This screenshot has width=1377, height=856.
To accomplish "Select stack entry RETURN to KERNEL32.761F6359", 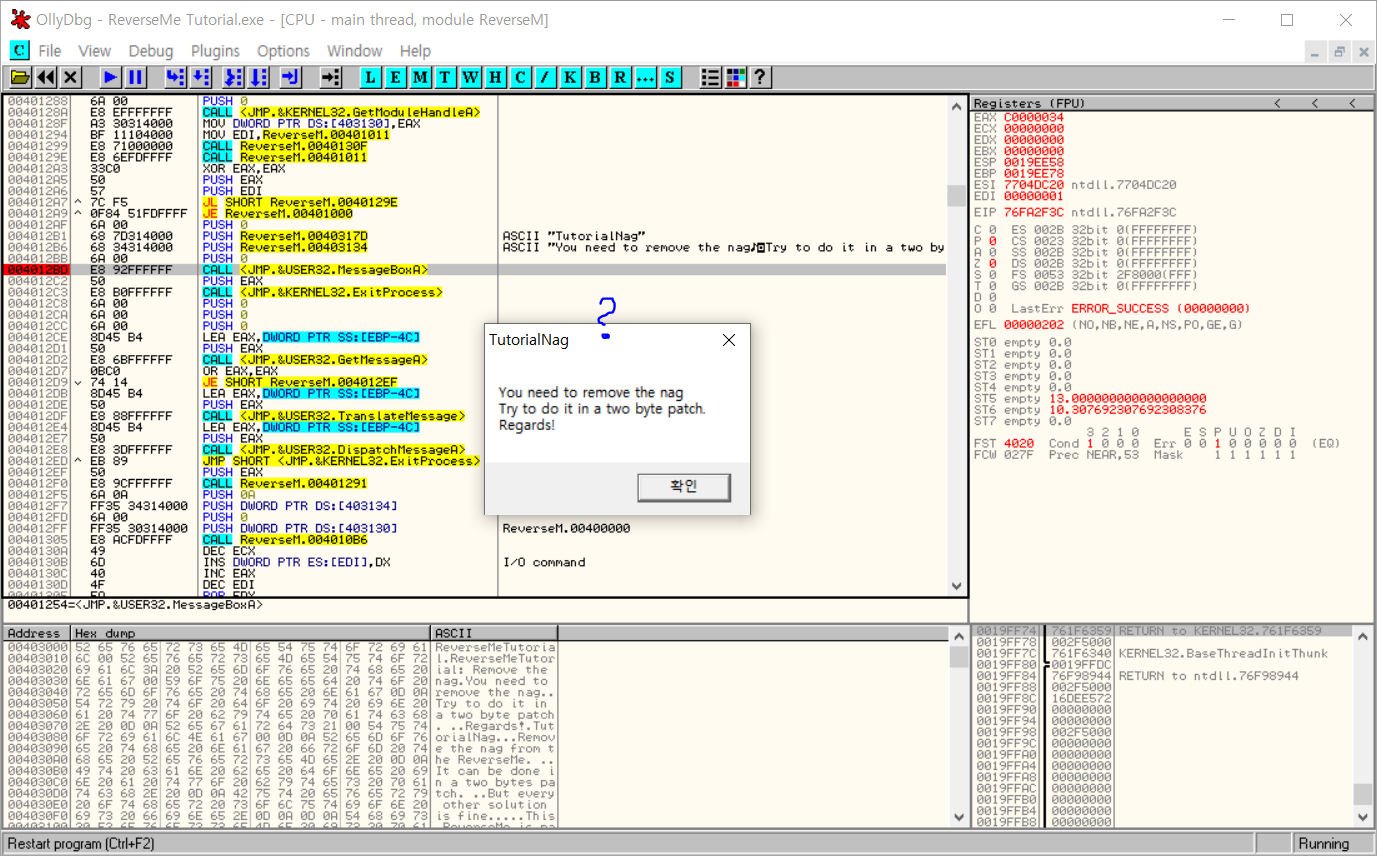I will coord(1162,631).
